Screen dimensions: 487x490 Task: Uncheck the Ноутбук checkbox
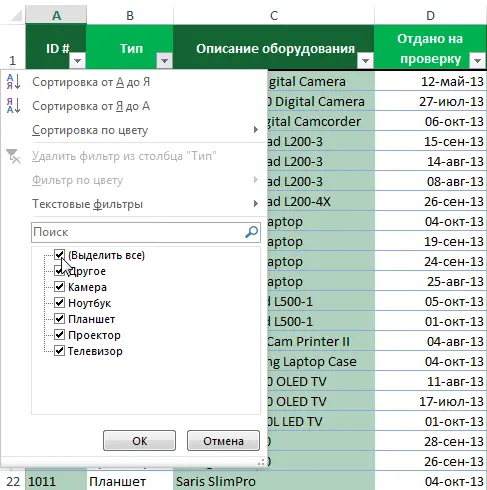59,303
